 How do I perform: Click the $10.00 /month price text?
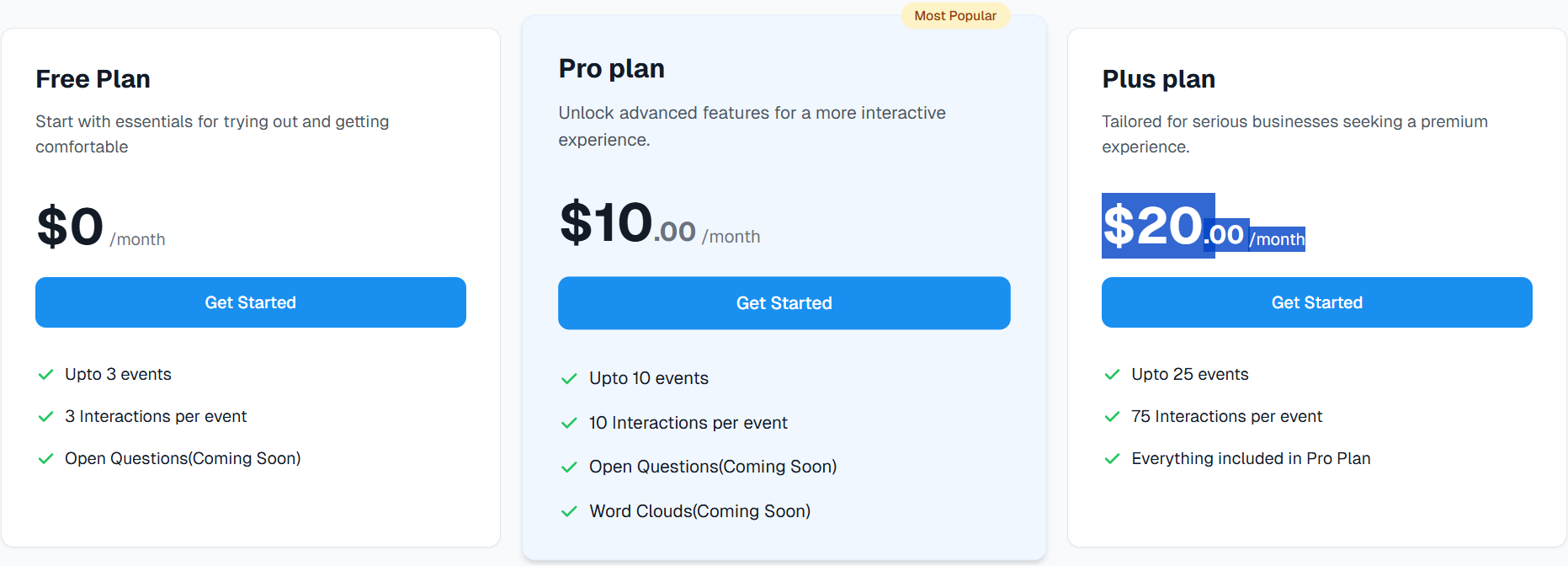tap(660, 224)
